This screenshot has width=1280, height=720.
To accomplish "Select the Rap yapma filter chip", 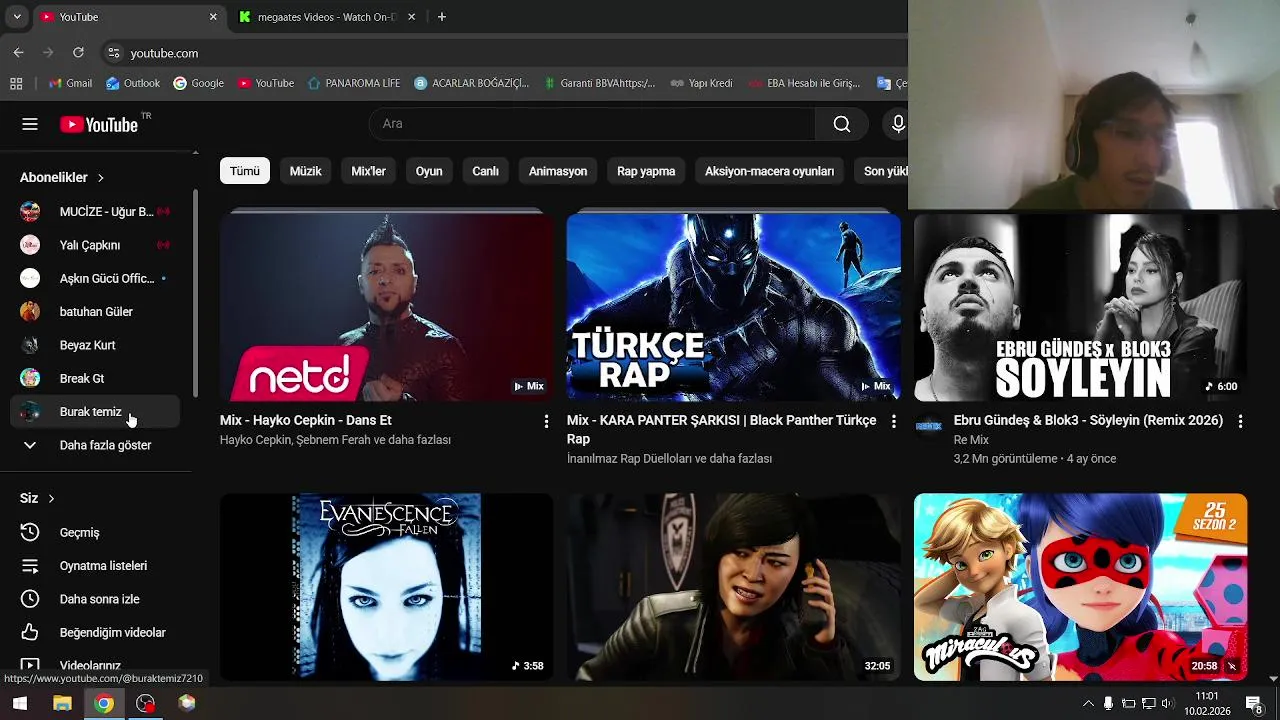I will [x=646, y=171].
